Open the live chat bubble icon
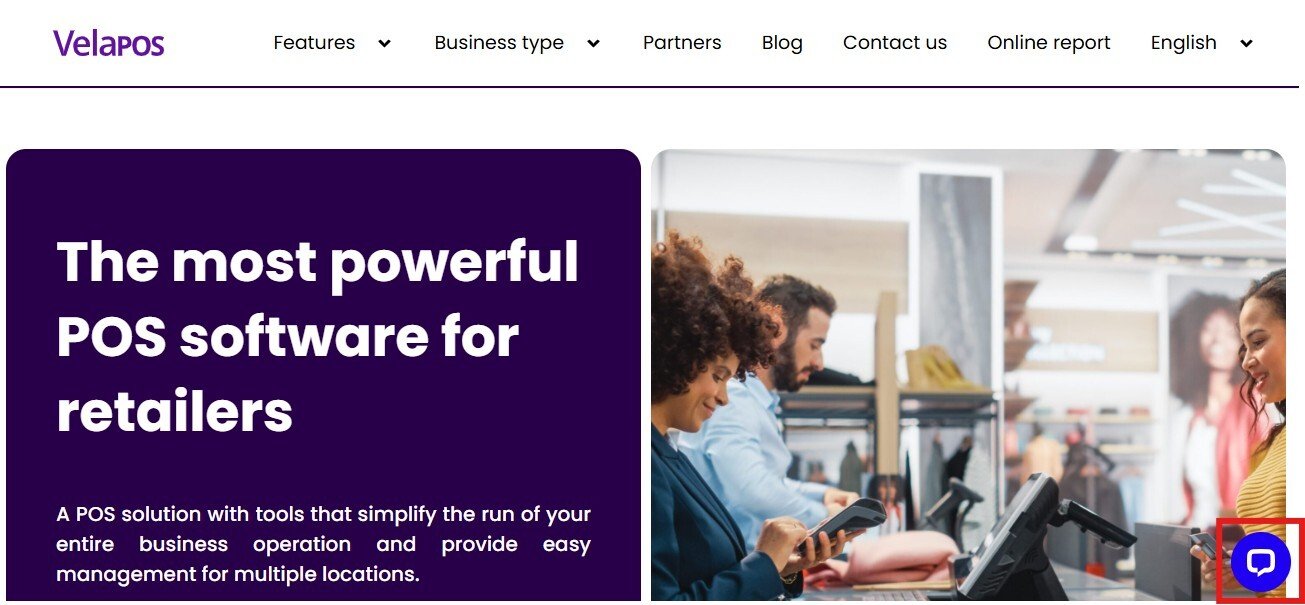Image resolution: width=1305 pixels, height=605 pixels. 1260,562
